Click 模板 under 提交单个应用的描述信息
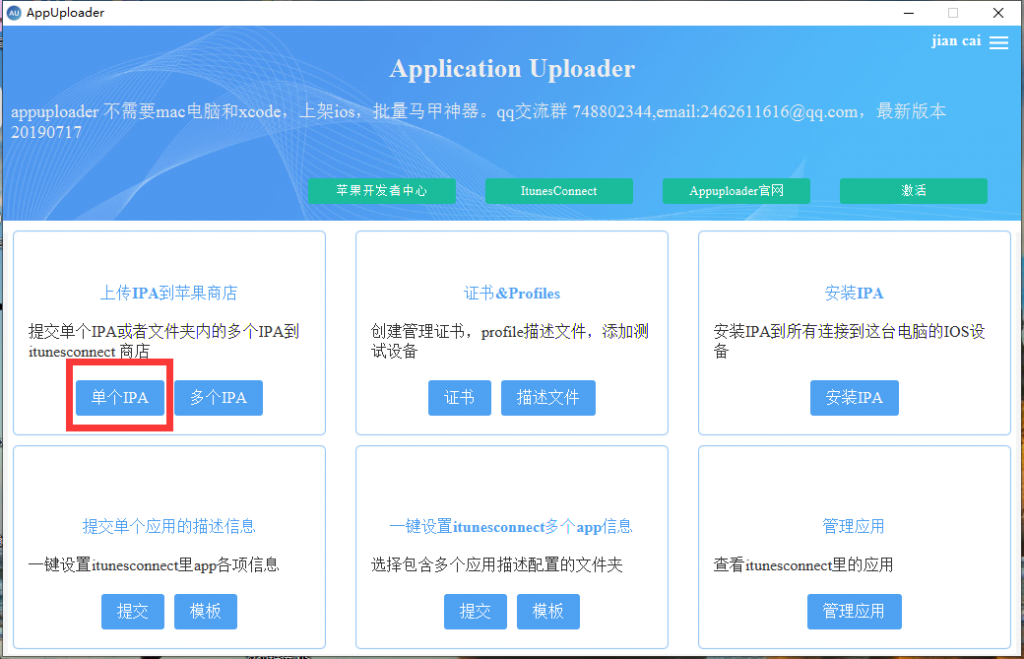Image resolution: width=1024 pixels, height=659 pixels. coord(205,611)
